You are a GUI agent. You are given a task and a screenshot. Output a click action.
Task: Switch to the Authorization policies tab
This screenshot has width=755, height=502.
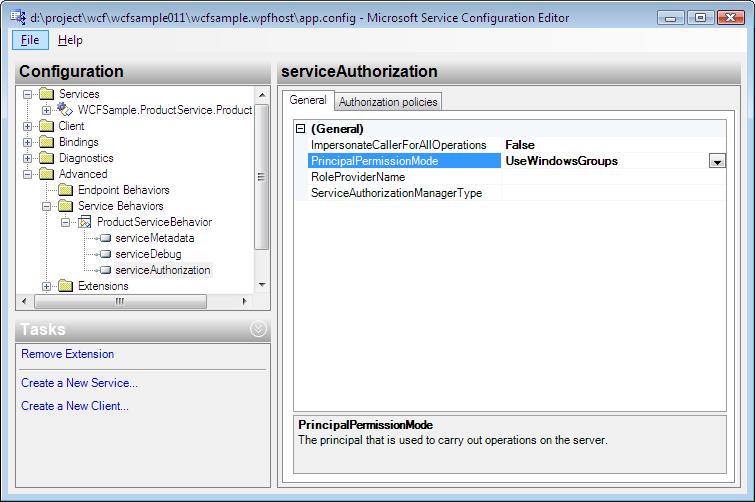tap(387, 101)
